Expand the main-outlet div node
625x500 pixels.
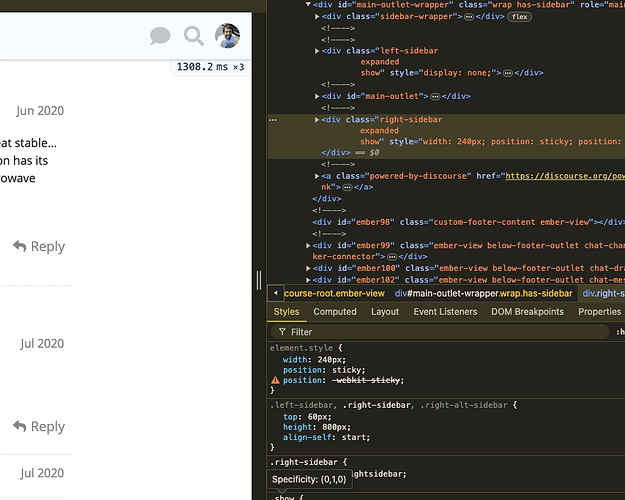[317, 96]
